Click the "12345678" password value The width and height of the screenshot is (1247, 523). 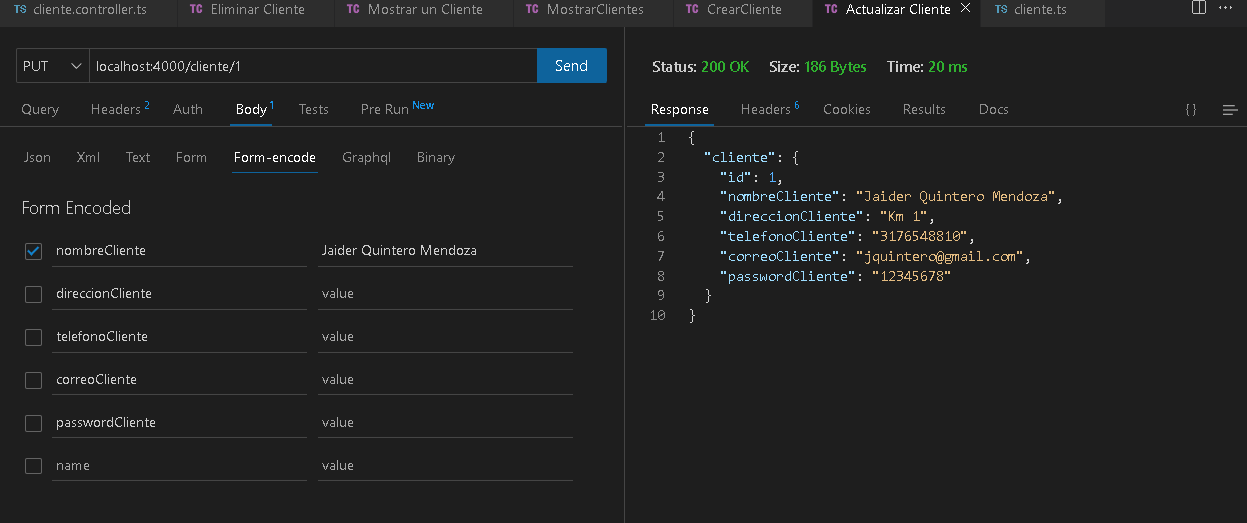[x=910, y=277]
